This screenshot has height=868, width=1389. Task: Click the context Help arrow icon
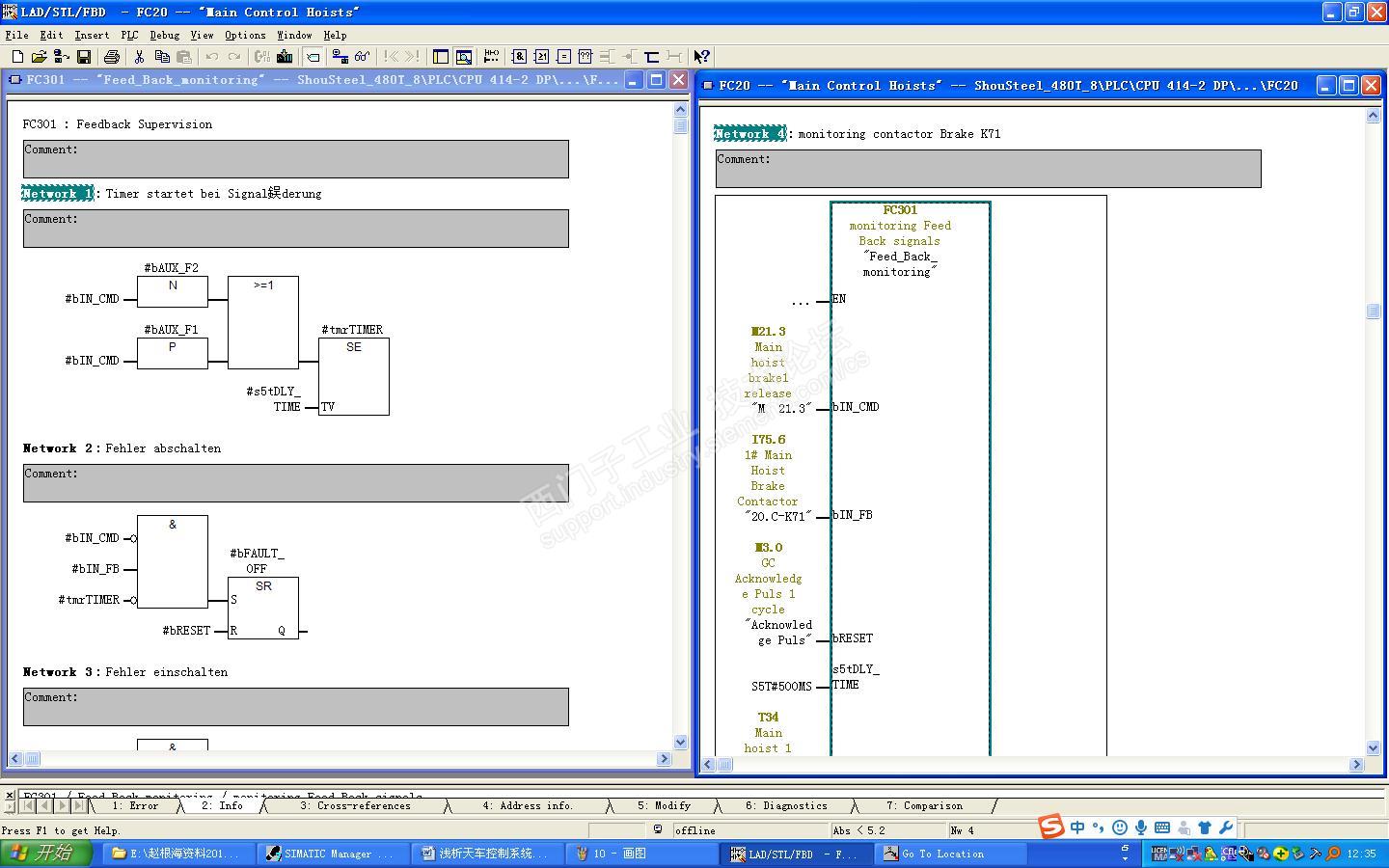(x=701, y=57)
